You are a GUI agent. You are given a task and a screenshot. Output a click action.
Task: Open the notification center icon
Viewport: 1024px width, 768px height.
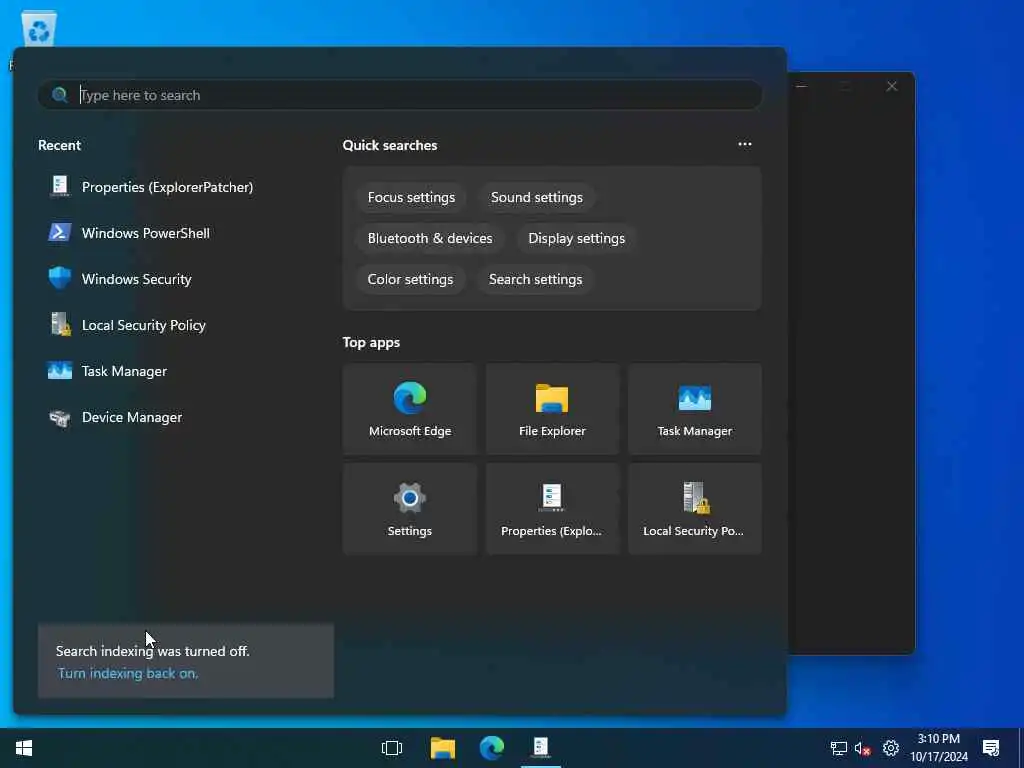(x=991, y=748)
